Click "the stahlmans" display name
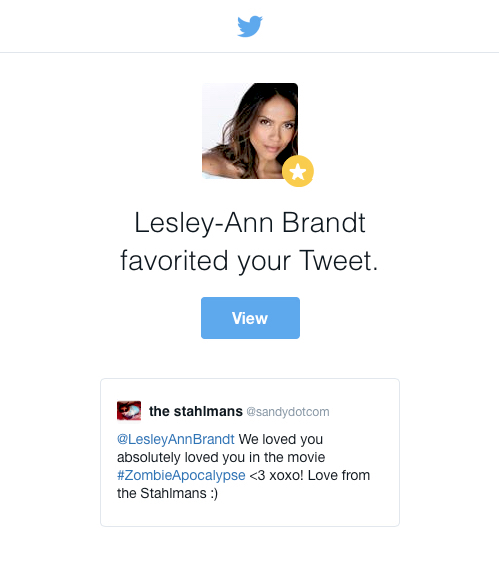Image resolution: width=499 pixels, height=573 pixels. tap(196, 411)
